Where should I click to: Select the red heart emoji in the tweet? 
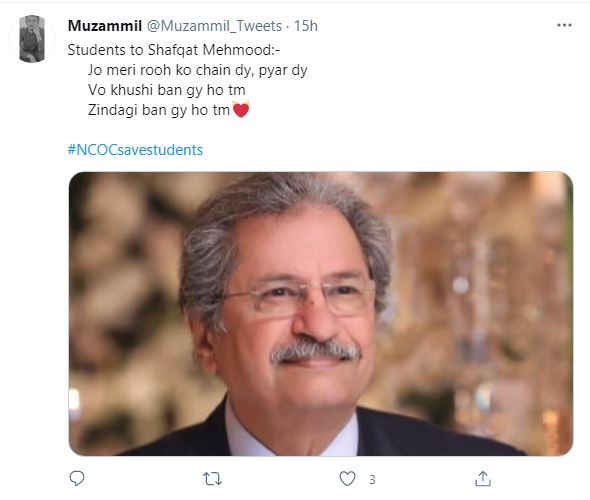pos(241,110)
